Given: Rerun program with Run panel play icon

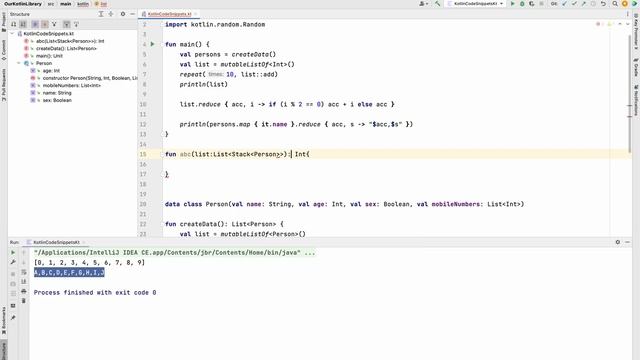Looking at the screenshot, I should point(13,252).
